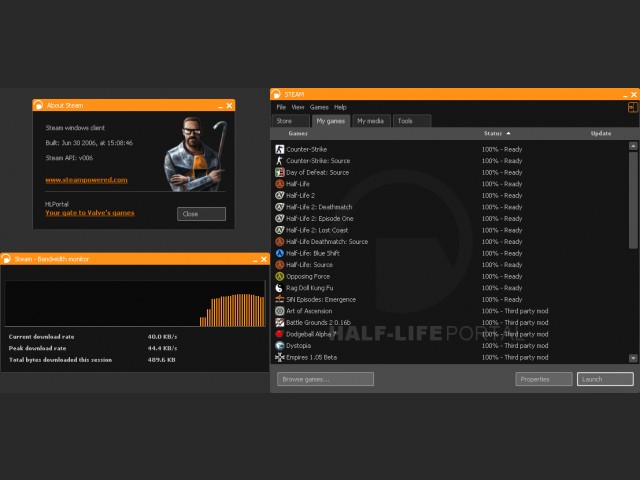Click the Update column header

(601, 133)
